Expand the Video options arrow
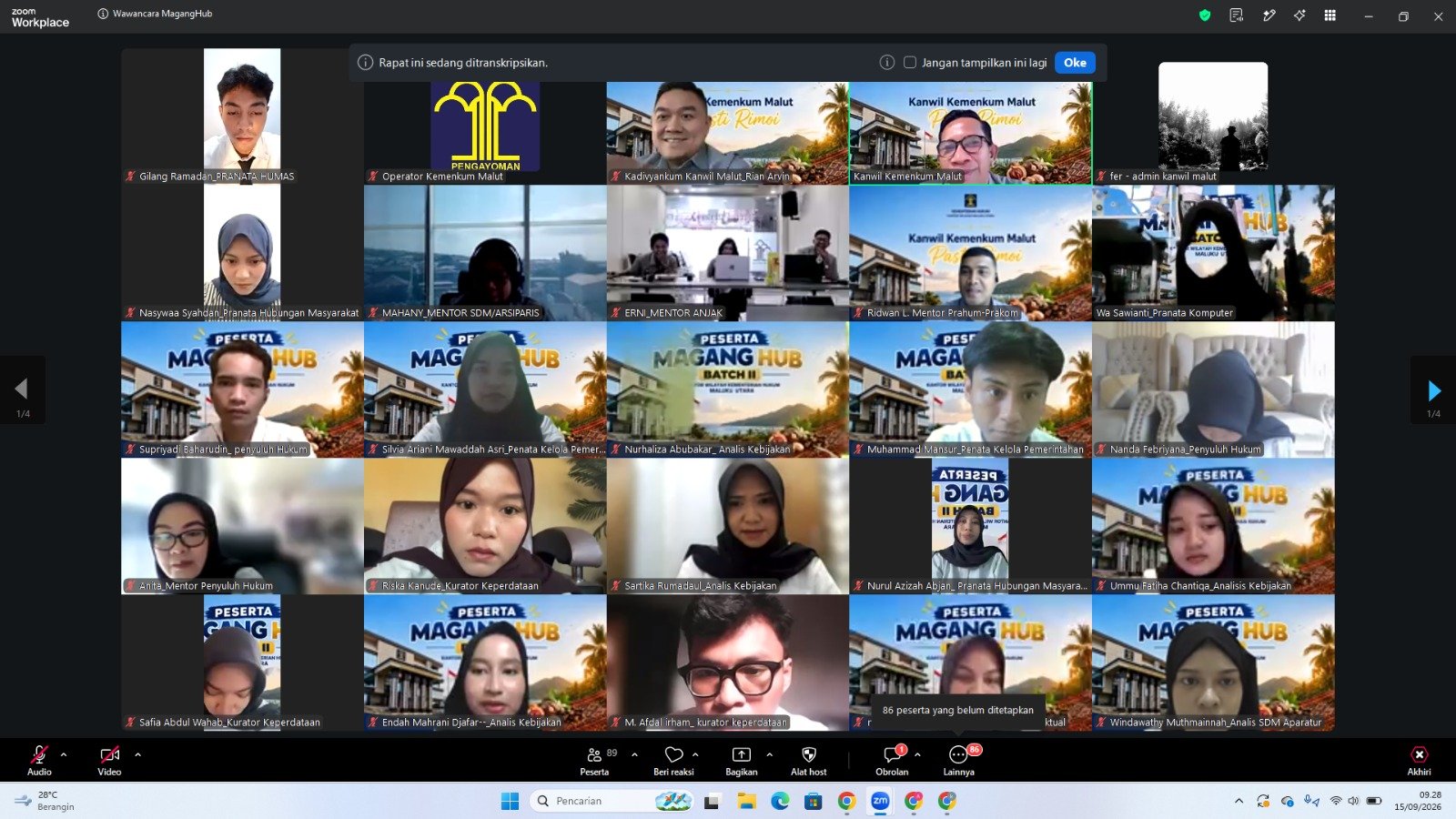 138,754
